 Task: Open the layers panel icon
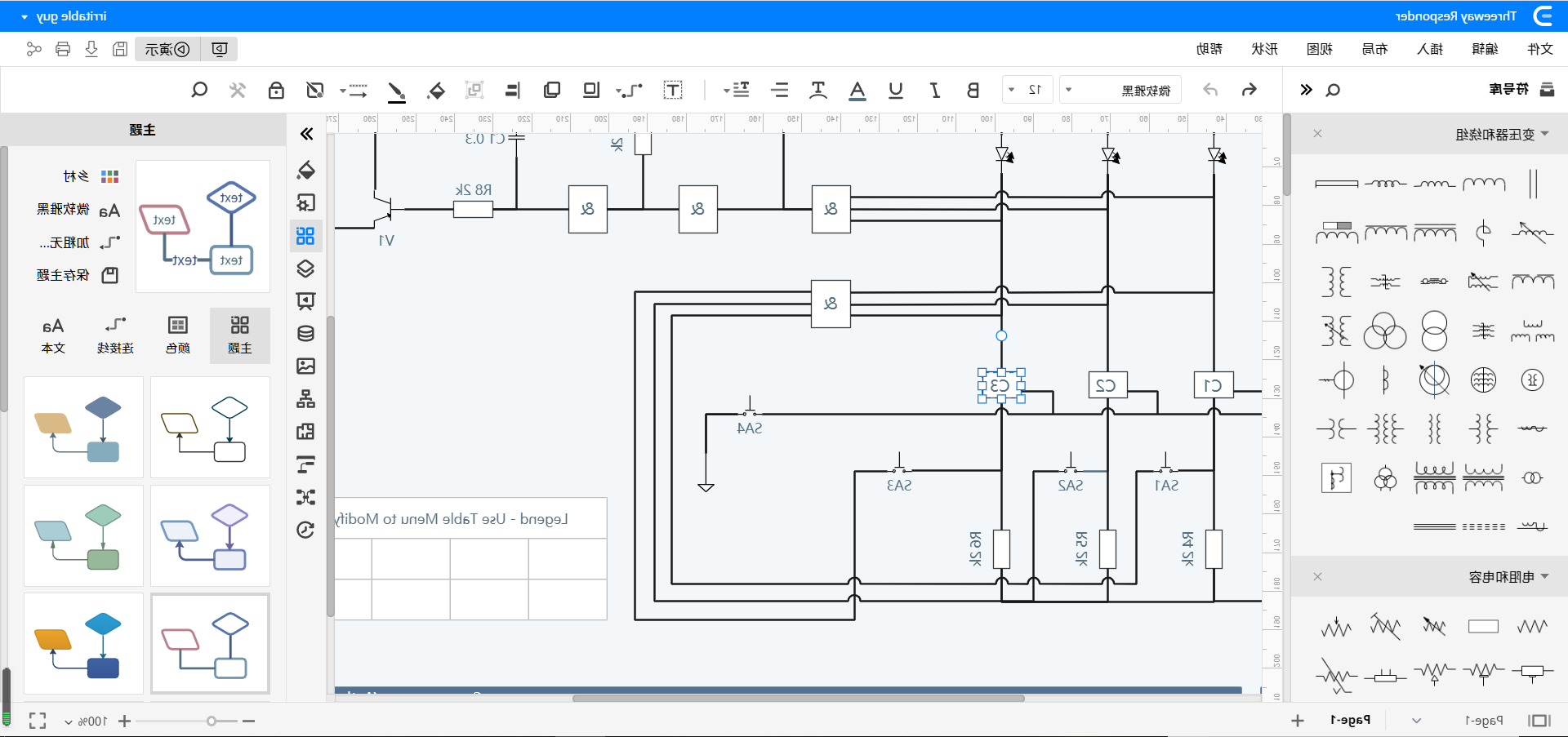305,269
